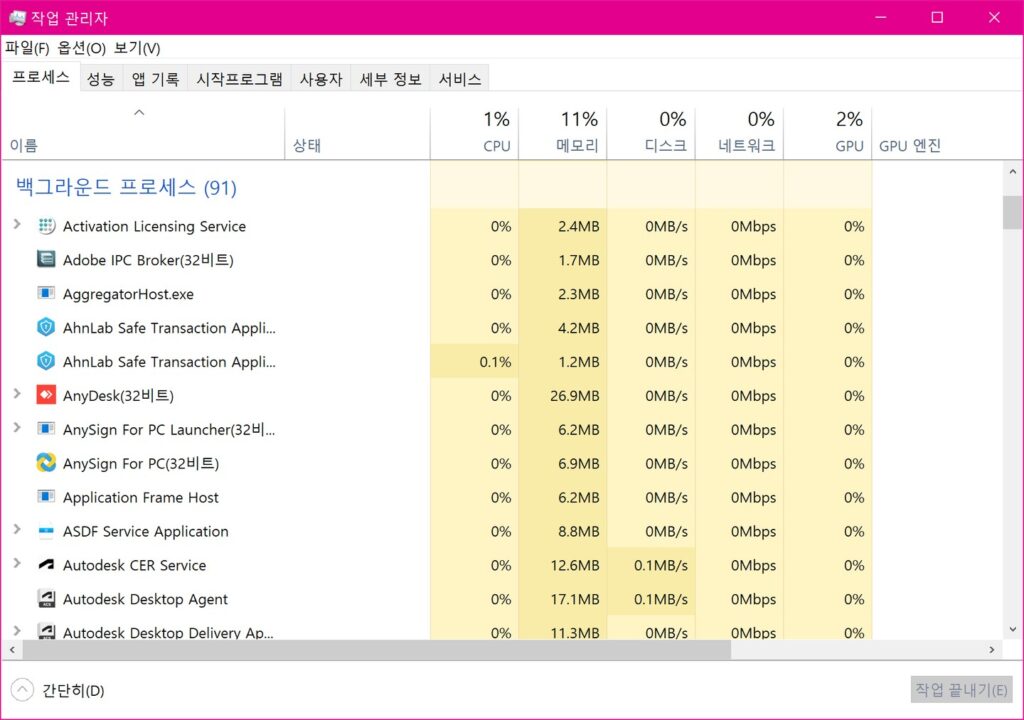This screenshot has width=1024, height=720.
Task: Expand the Autodesk CER Service row
Action: click(17, 563)
